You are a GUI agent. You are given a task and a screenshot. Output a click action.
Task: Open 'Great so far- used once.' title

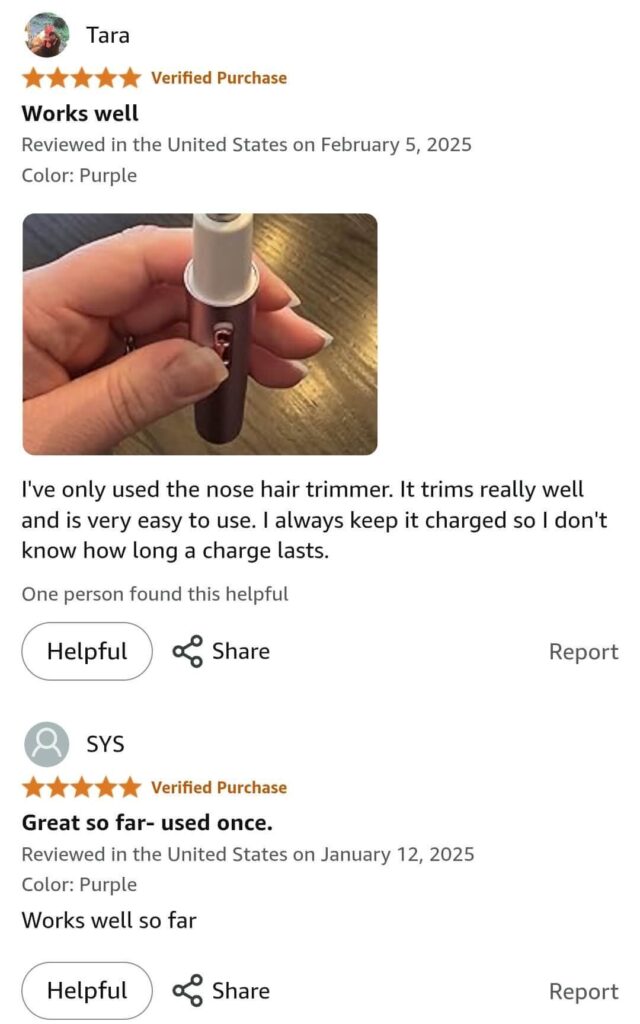147,823
